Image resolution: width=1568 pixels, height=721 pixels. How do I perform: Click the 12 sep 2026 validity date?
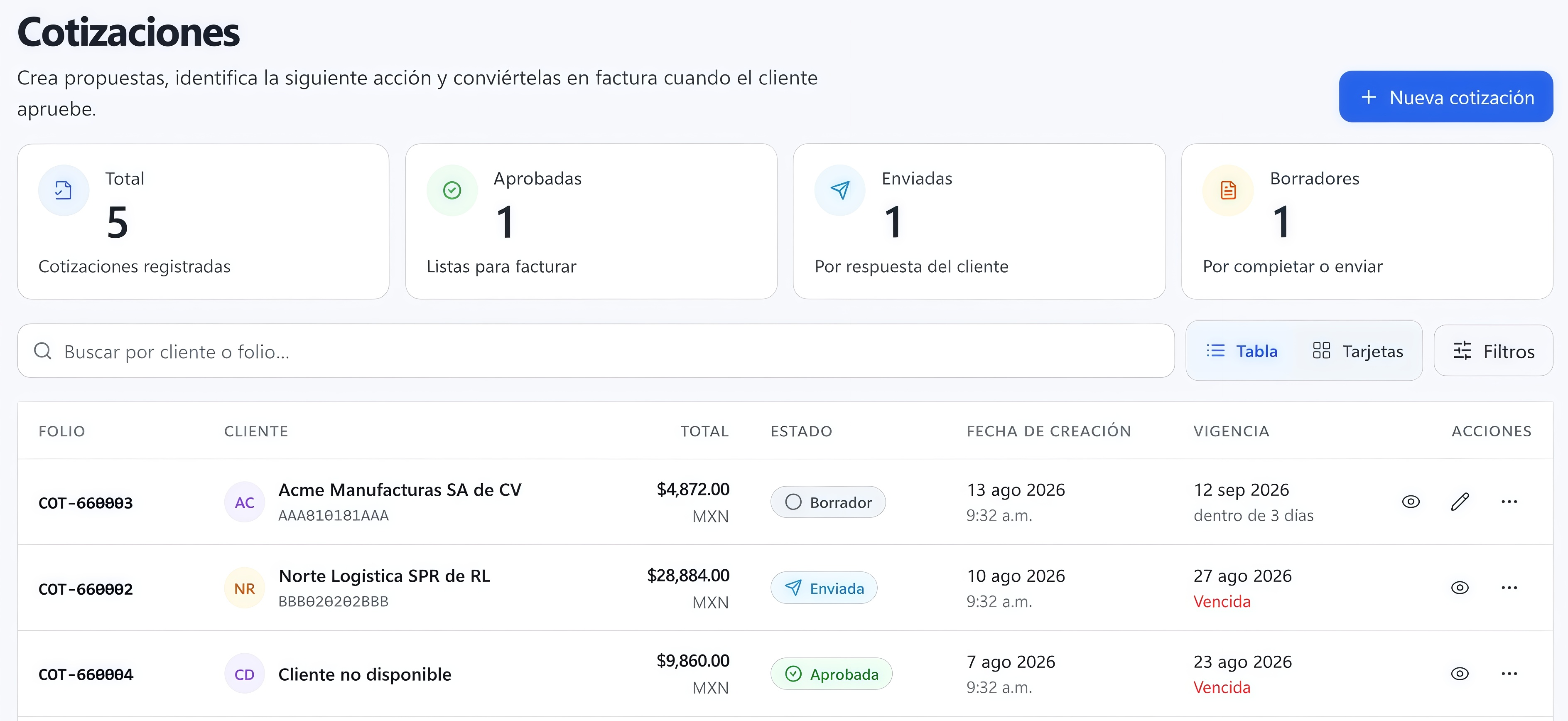point(1241,490)
